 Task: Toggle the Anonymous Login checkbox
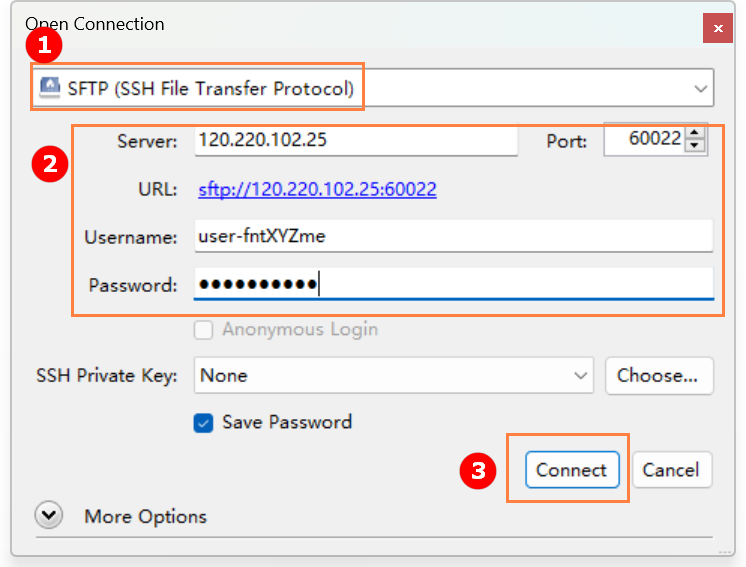click(204, 330)
